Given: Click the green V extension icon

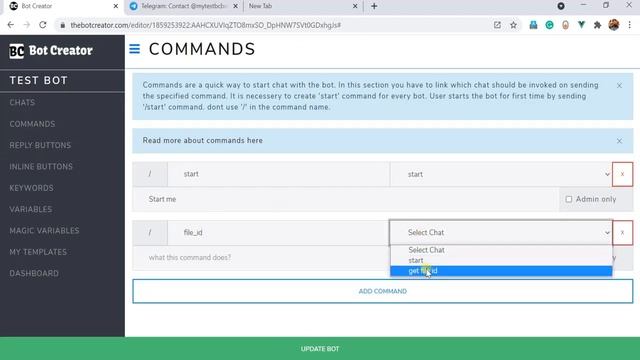Looking at the screenshot, I should coord(581,25).
